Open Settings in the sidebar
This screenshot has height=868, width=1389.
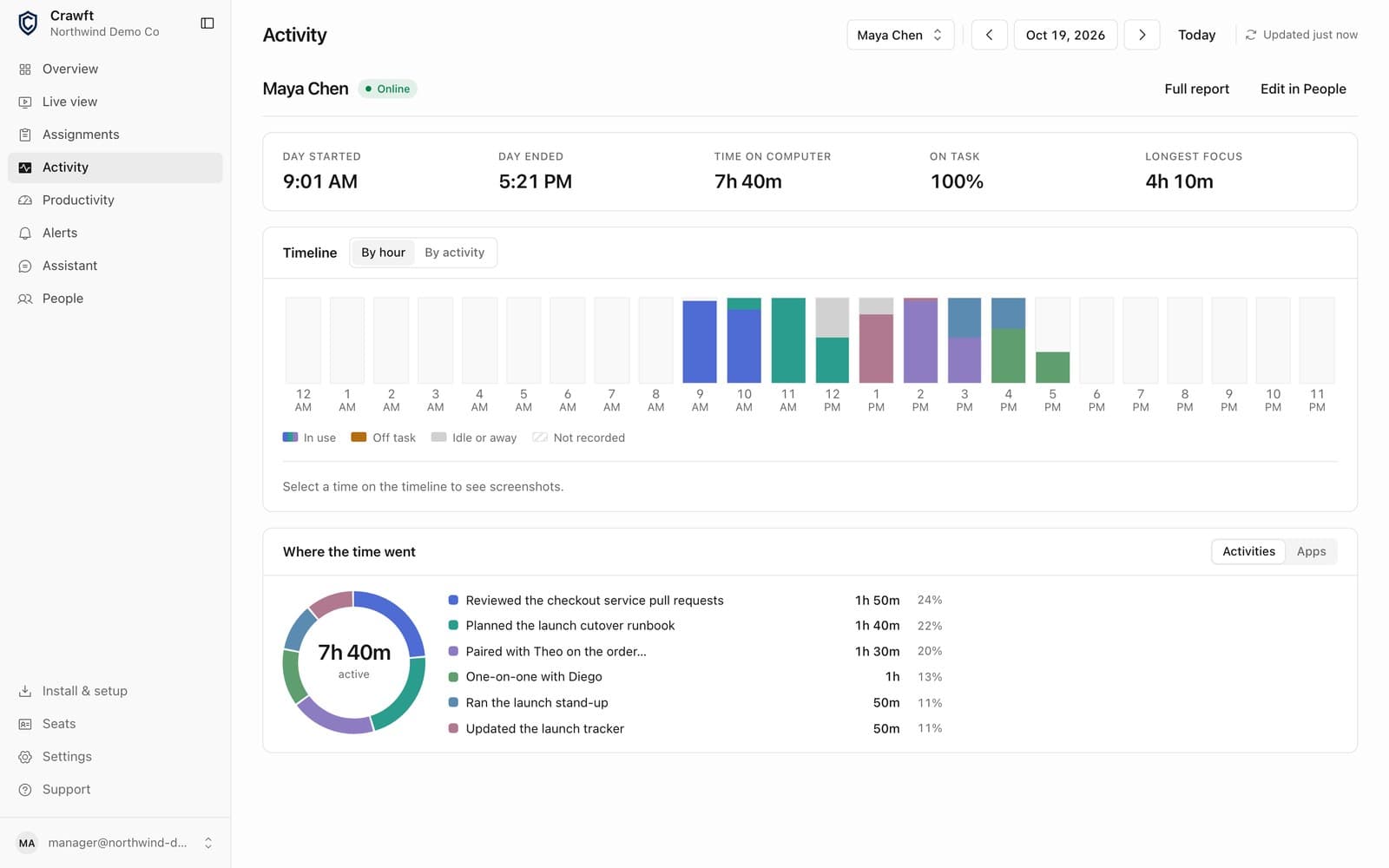tap(115, 757)
